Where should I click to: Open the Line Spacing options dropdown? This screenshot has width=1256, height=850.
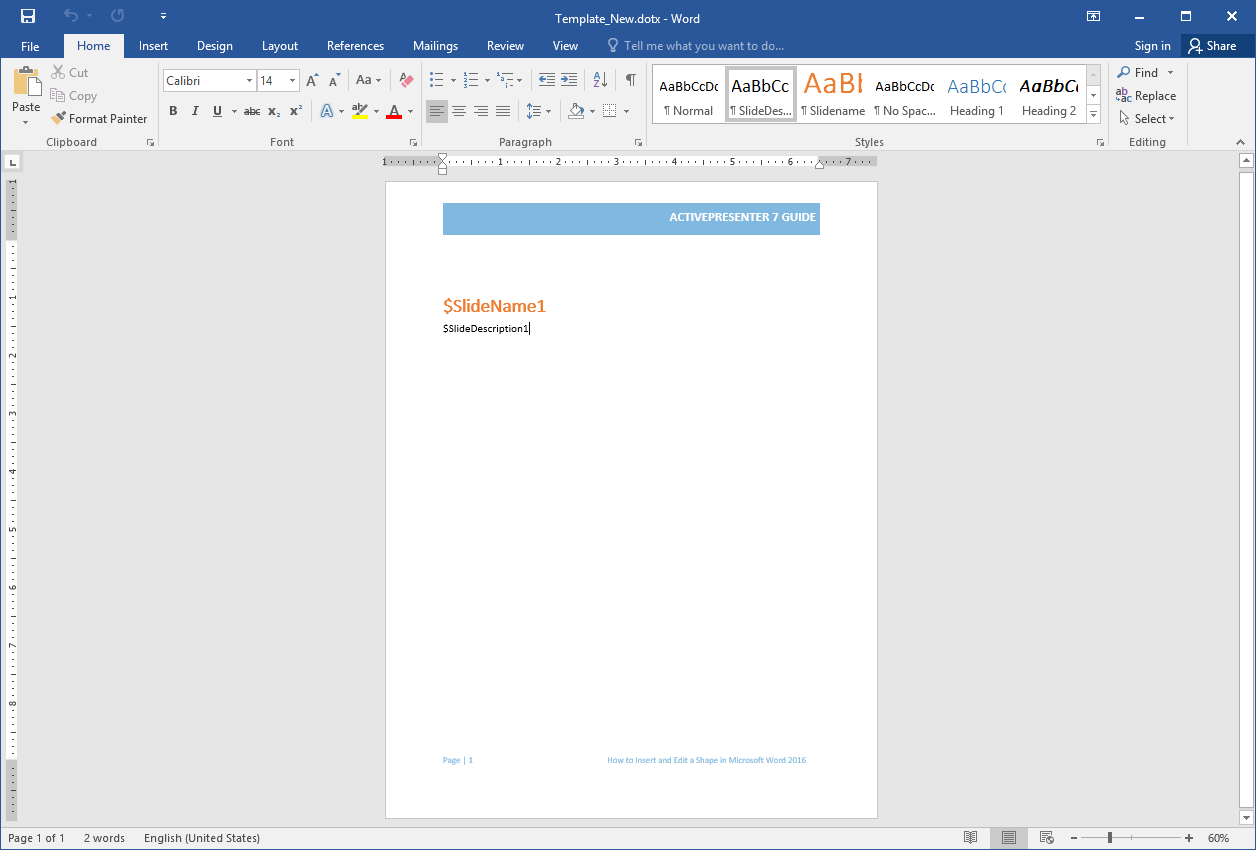click(x=546, y=111)
